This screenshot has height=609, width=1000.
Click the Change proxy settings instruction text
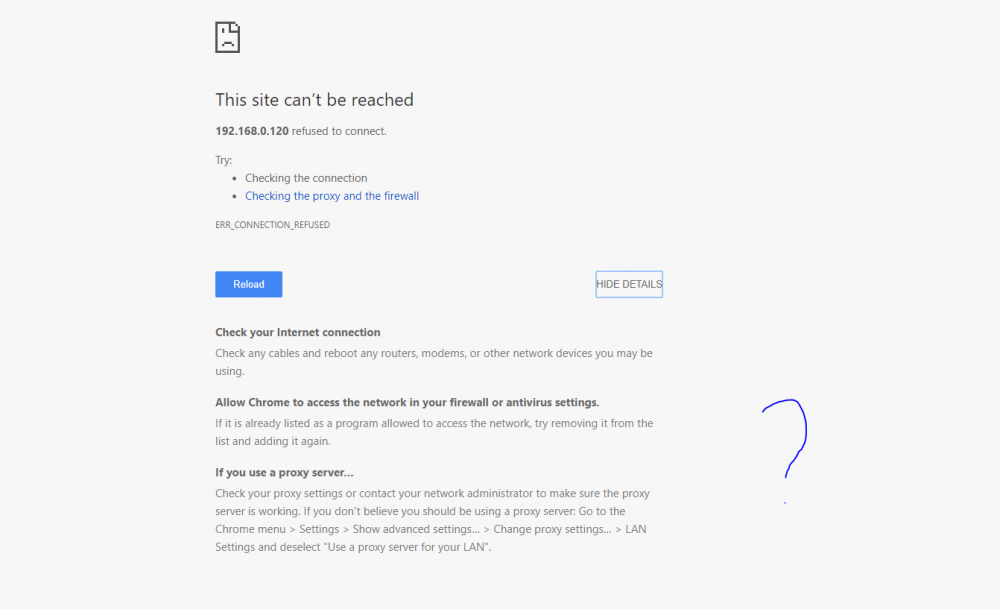point(552,529)
